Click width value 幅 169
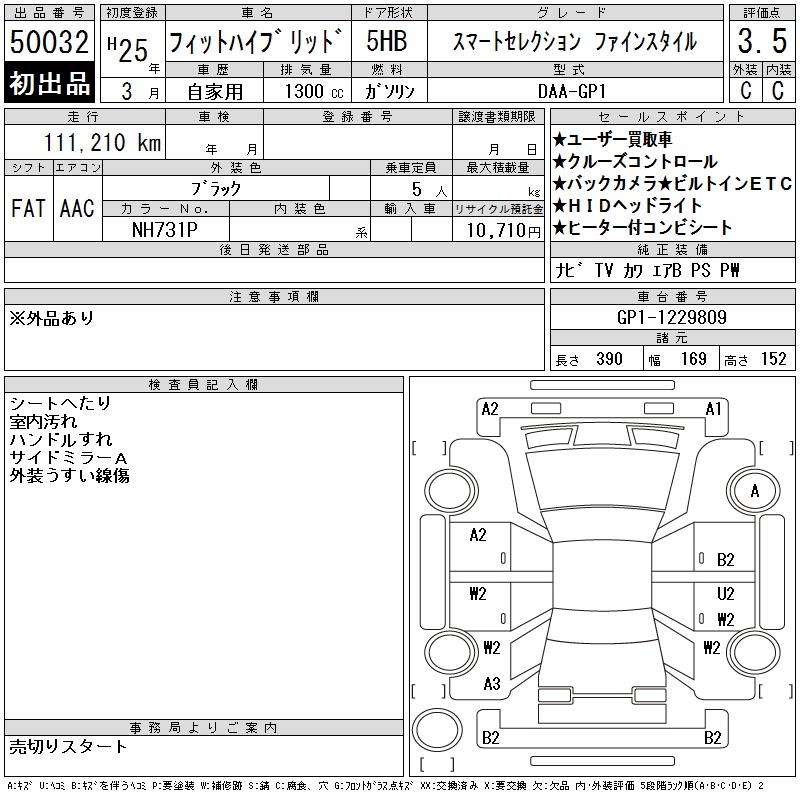Image resolution: width=800 pixels, height=800 pixels. pyautogui.click(x=678, y=359)
